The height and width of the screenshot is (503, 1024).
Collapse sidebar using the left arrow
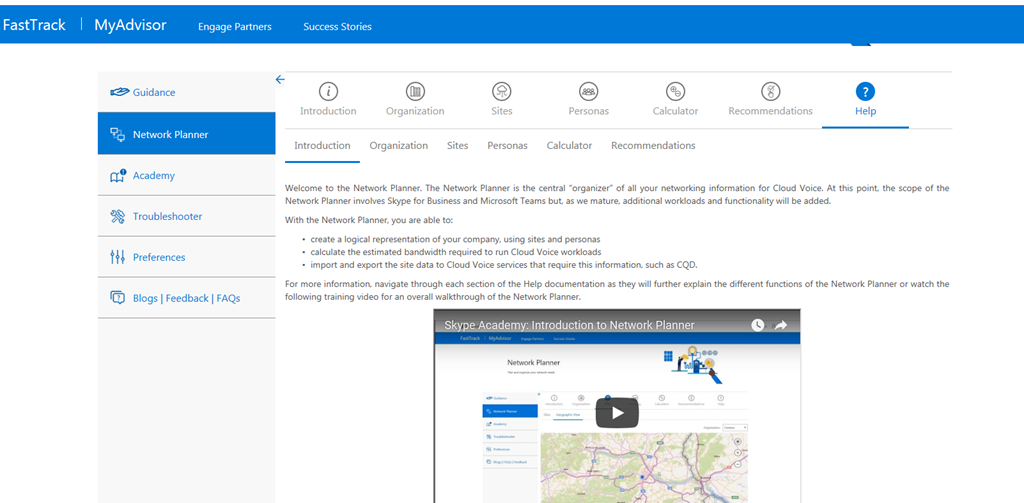280,79
